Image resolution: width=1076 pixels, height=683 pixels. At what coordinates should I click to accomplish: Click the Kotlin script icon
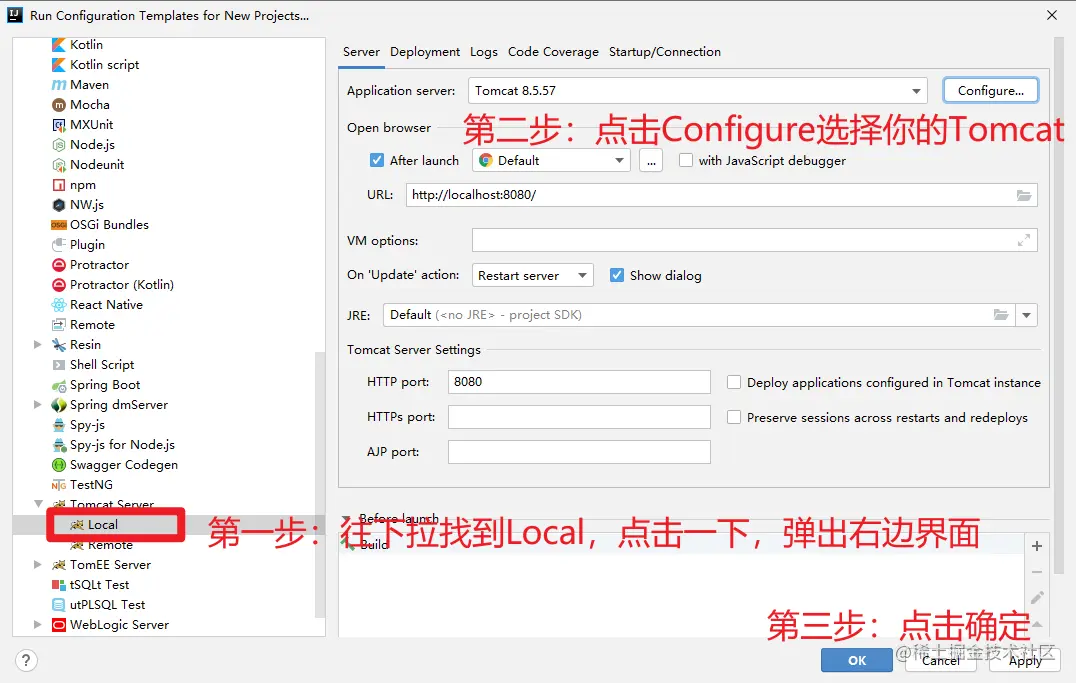coord(59,65)
